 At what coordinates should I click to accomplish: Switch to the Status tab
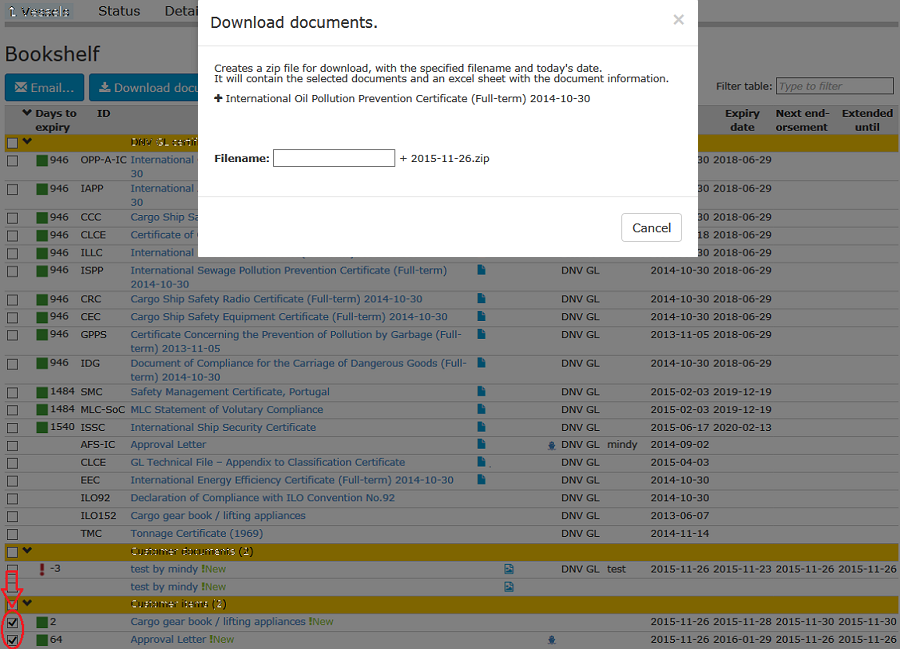pyautogui.click(x=119, y=11)
